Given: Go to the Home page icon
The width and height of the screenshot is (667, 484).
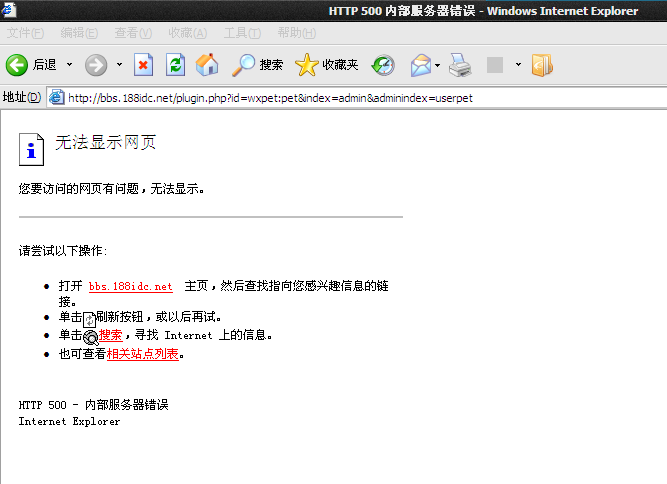Looking at the screenshot, I should (x=207, y=65).
